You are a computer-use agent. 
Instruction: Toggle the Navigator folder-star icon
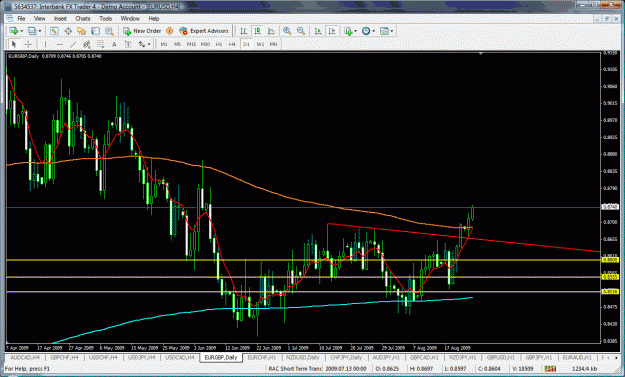click(82, 31)
